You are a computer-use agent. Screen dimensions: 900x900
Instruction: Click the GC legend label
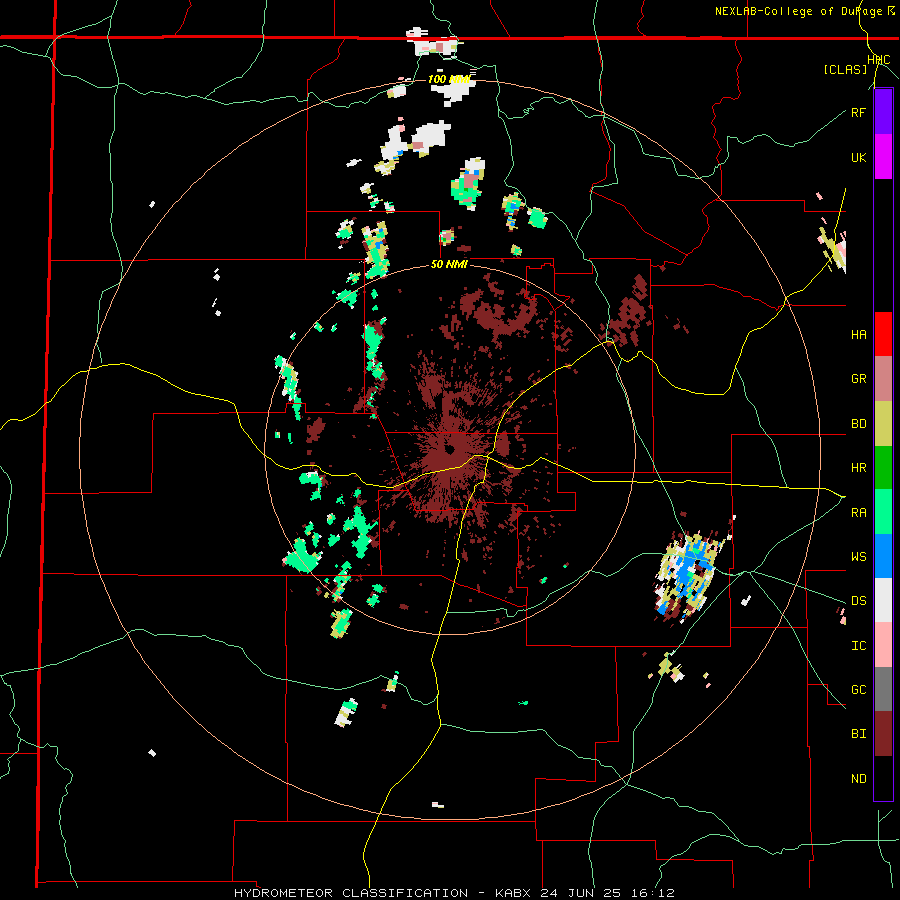[x=858, y=690]
